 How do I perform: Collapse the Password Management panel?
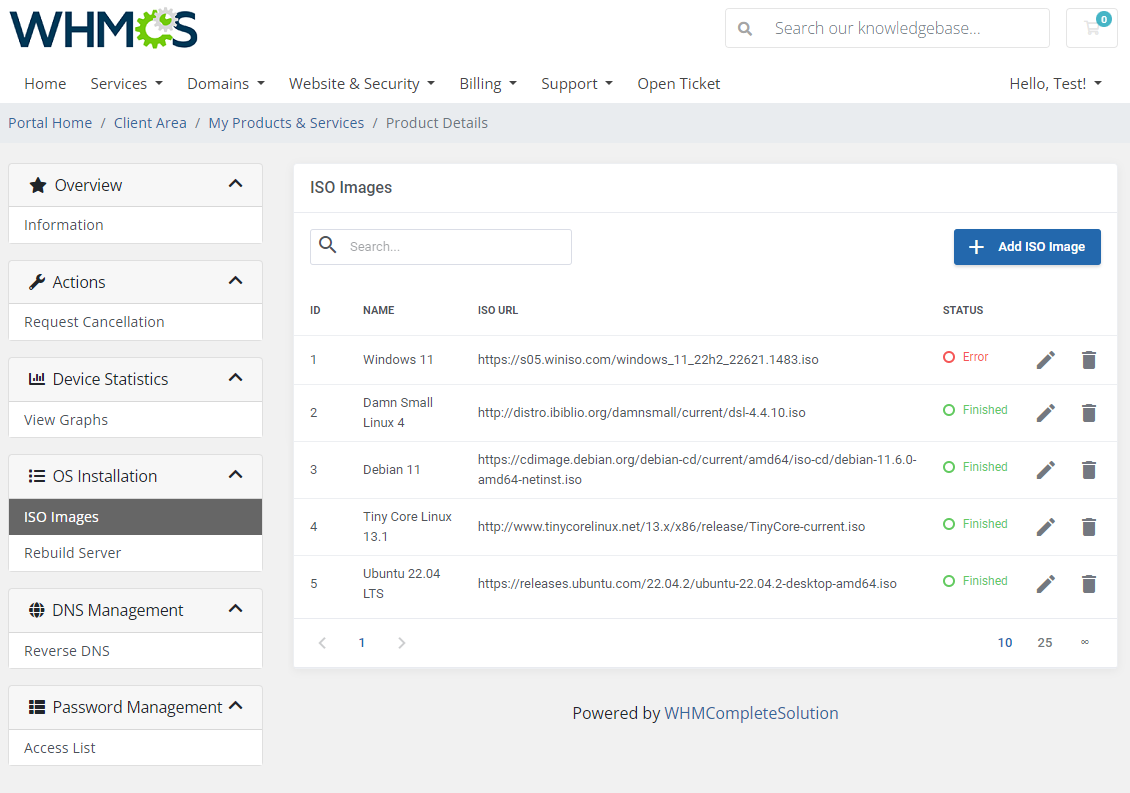[x=236, y=706]
